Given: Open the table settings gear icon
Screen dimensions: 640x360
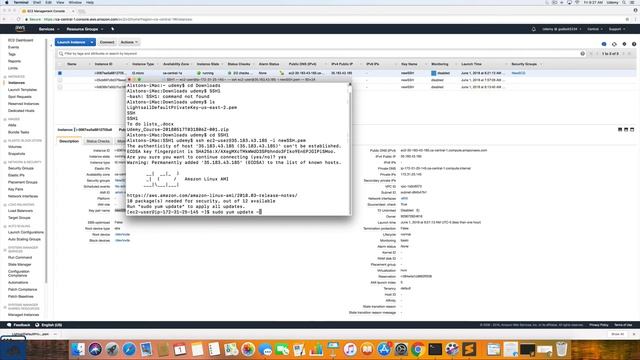Looking at the screenshot, I should (x=624, y=44).
